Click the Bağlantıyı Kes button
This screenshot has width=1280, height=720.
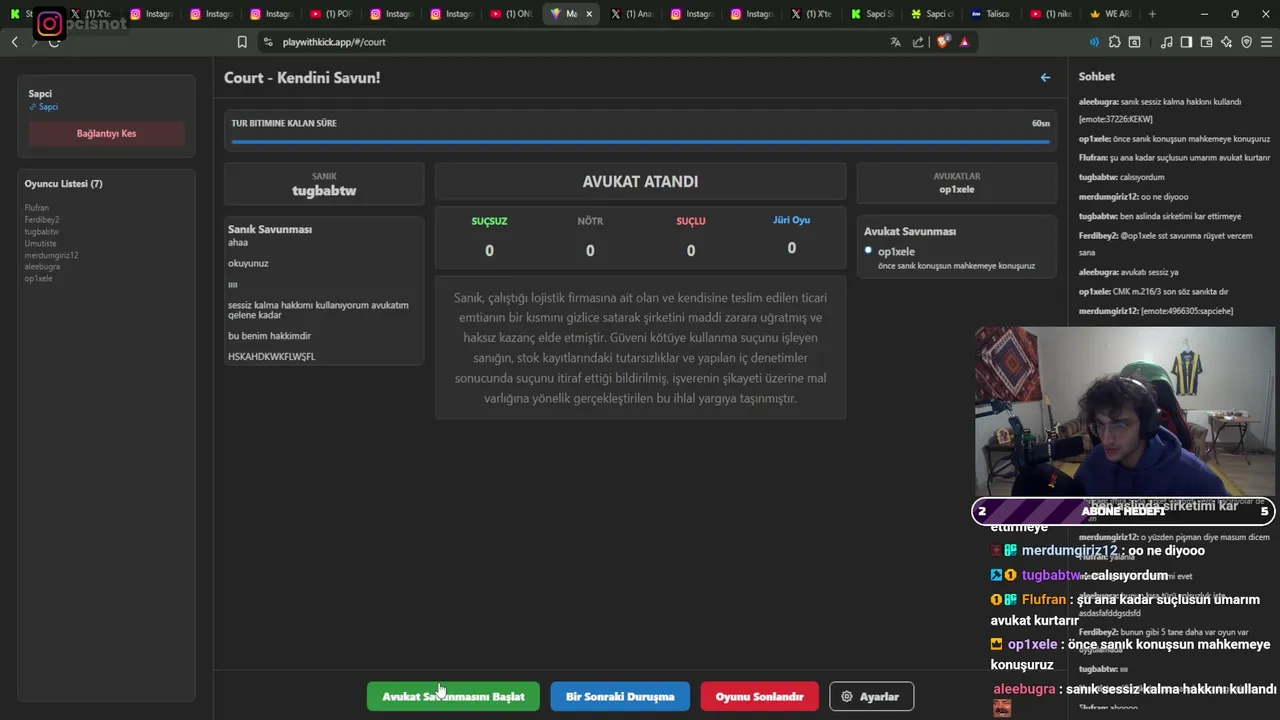pos(106,134)
